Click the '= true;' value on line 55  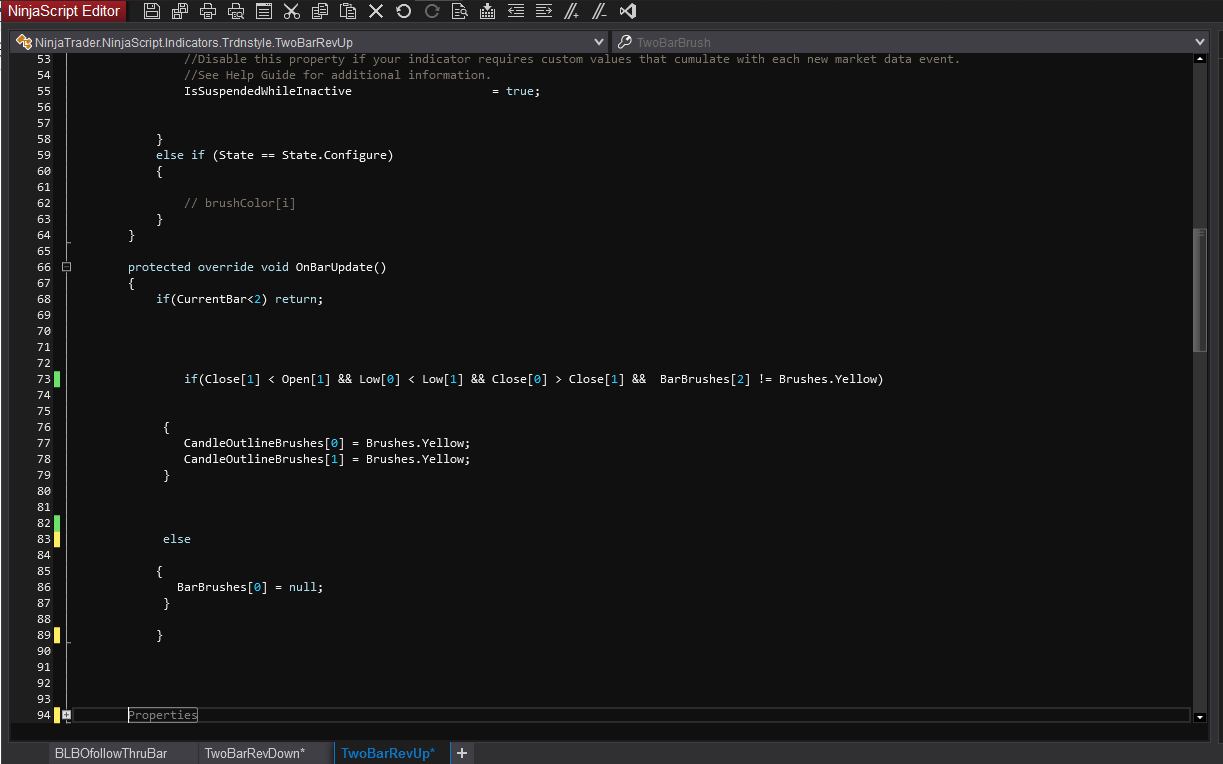click(516, 91)
